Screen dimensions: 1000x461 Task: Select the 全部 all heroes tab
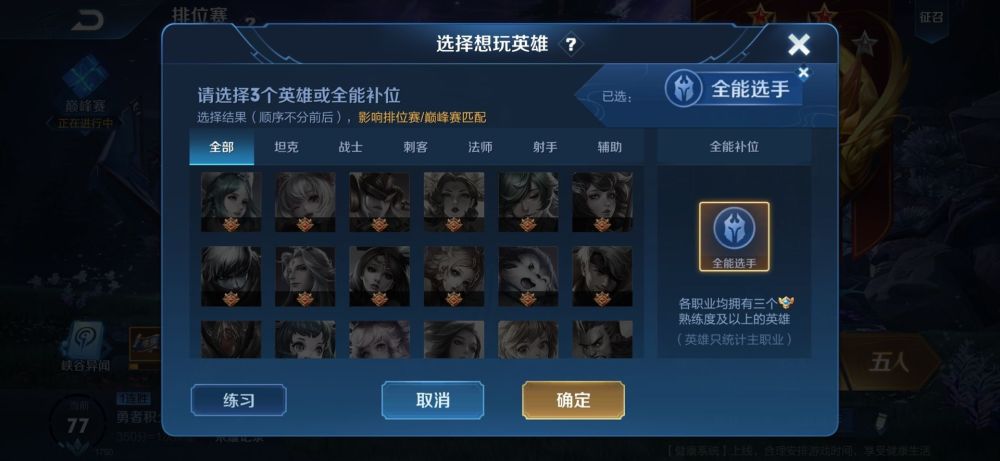coord(221,147)
